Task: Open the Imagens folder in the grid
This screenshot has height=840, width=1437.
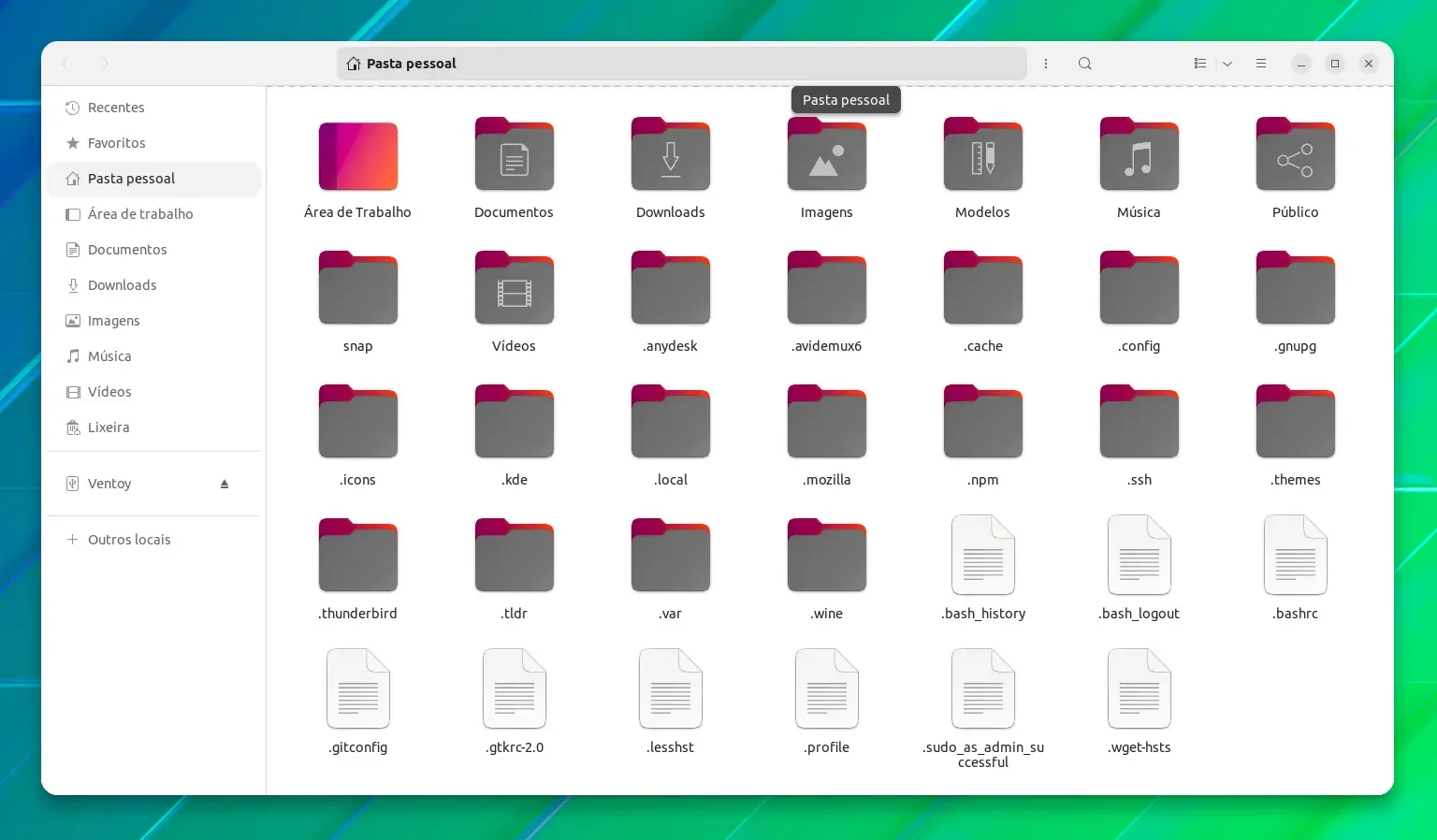Action: [x=827, y=154]
